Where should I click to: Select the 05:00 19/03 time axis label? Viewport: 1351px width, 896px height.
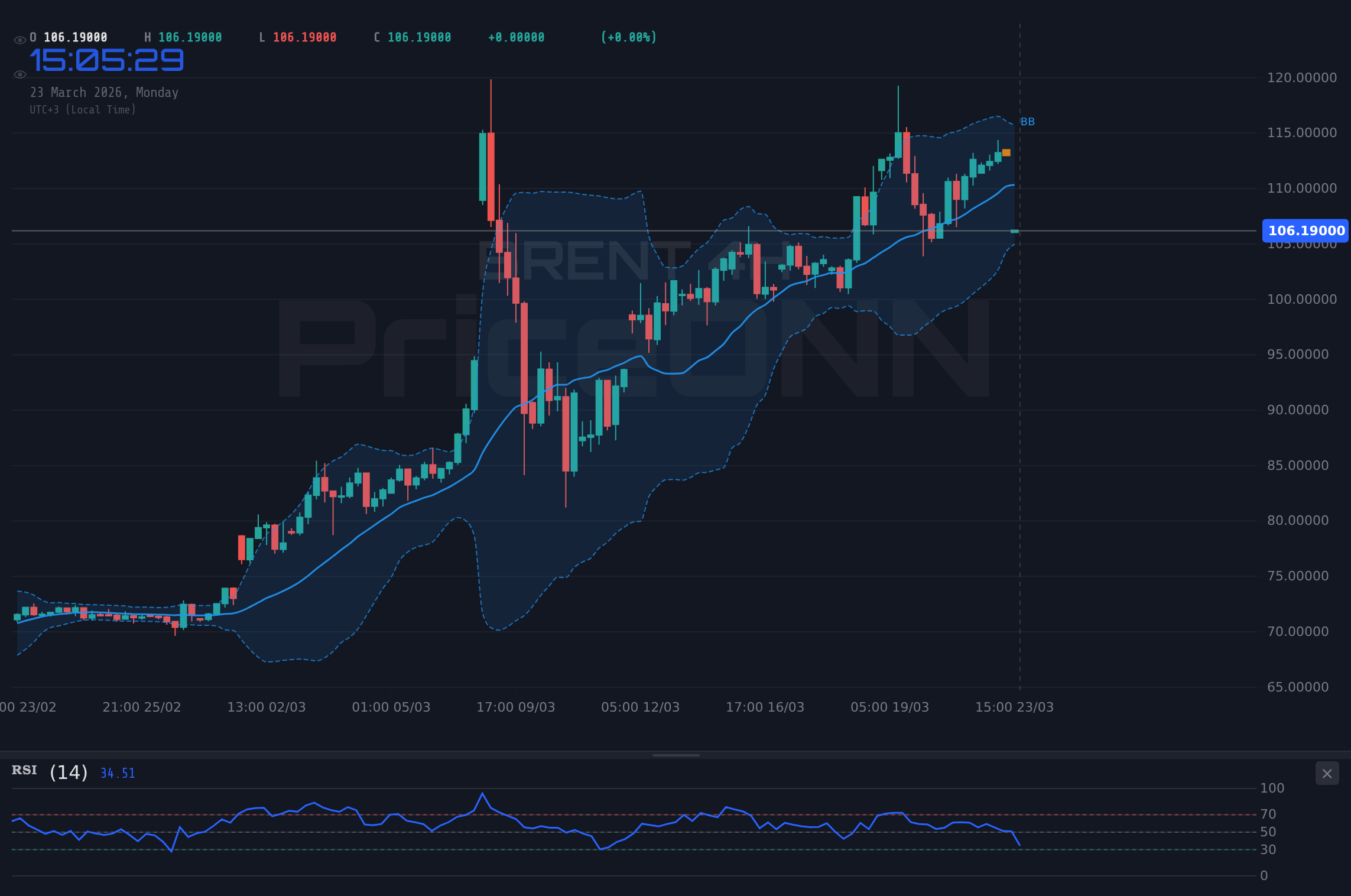click(x=891, y=707)
